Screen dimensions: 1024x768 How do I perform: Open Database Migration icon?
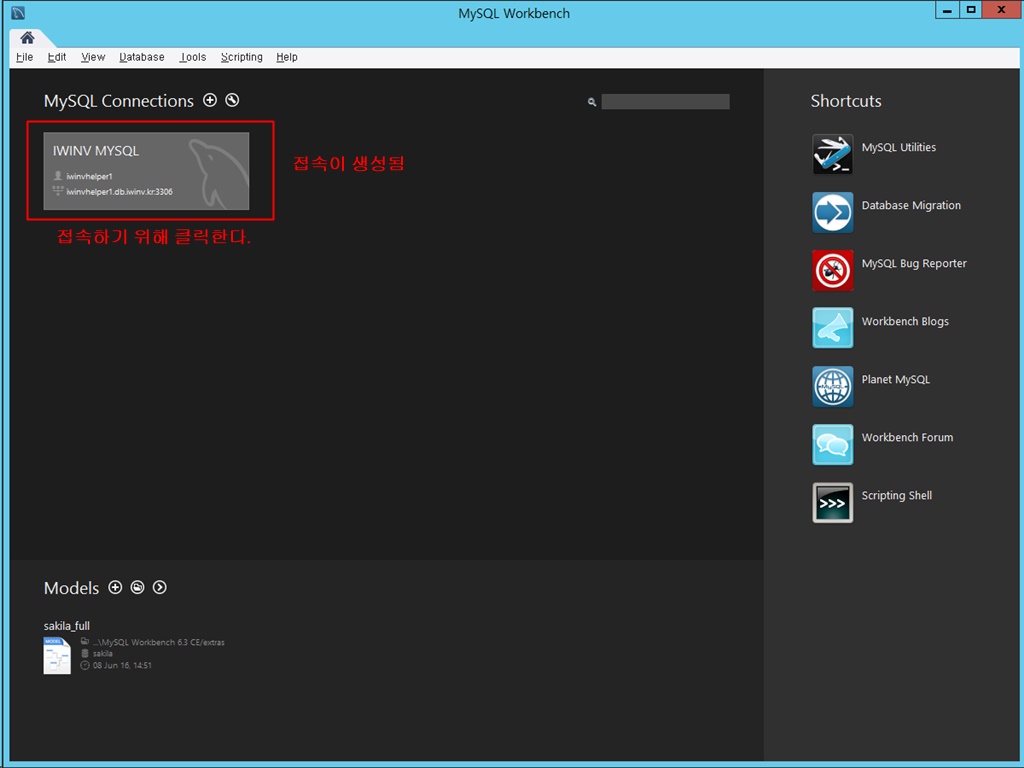833,212
